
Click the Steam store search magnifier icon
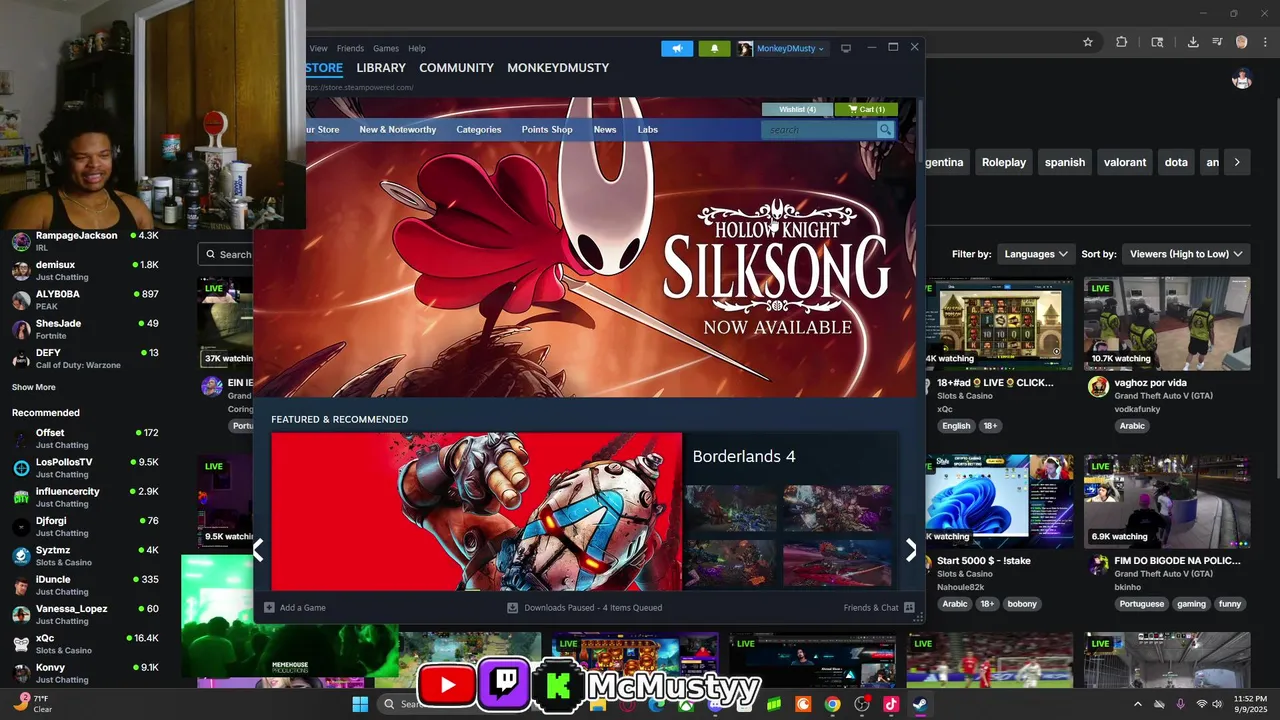click(885, 130)
